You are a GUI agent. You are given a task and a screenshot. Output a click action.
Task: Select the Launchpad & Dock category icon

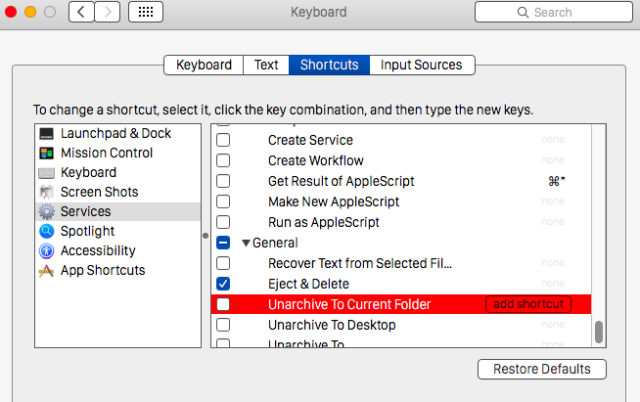tap(46, 134)
